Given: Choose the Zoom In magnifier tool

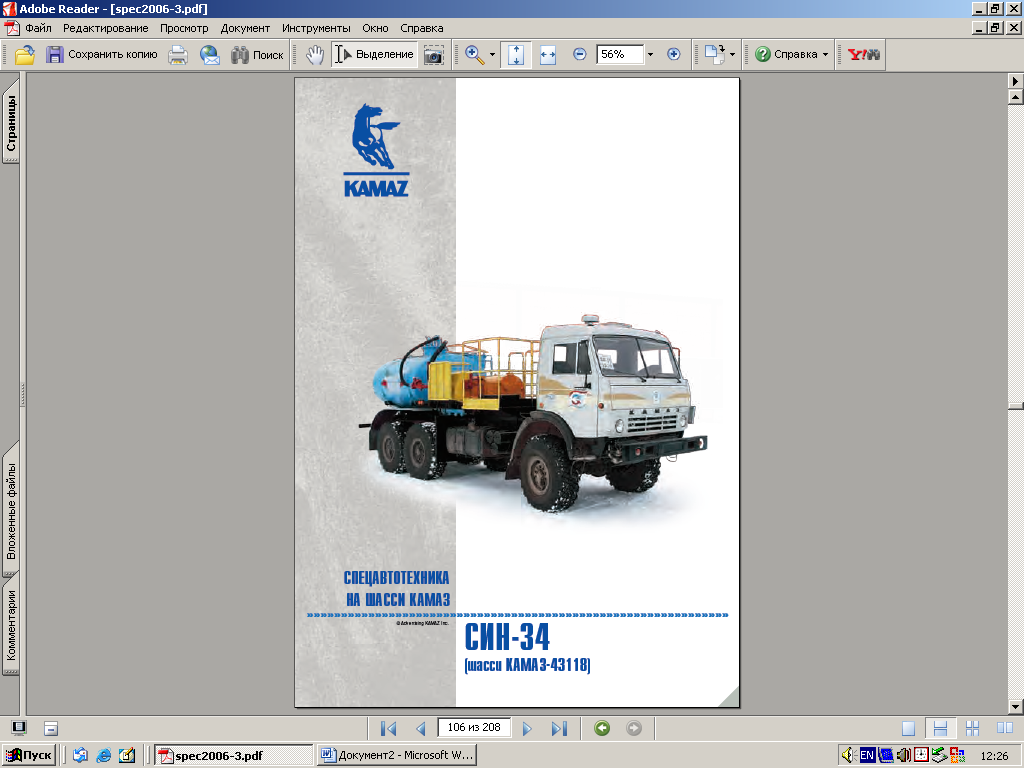Looking at the screenshot, I should click(x=475, y=54).
